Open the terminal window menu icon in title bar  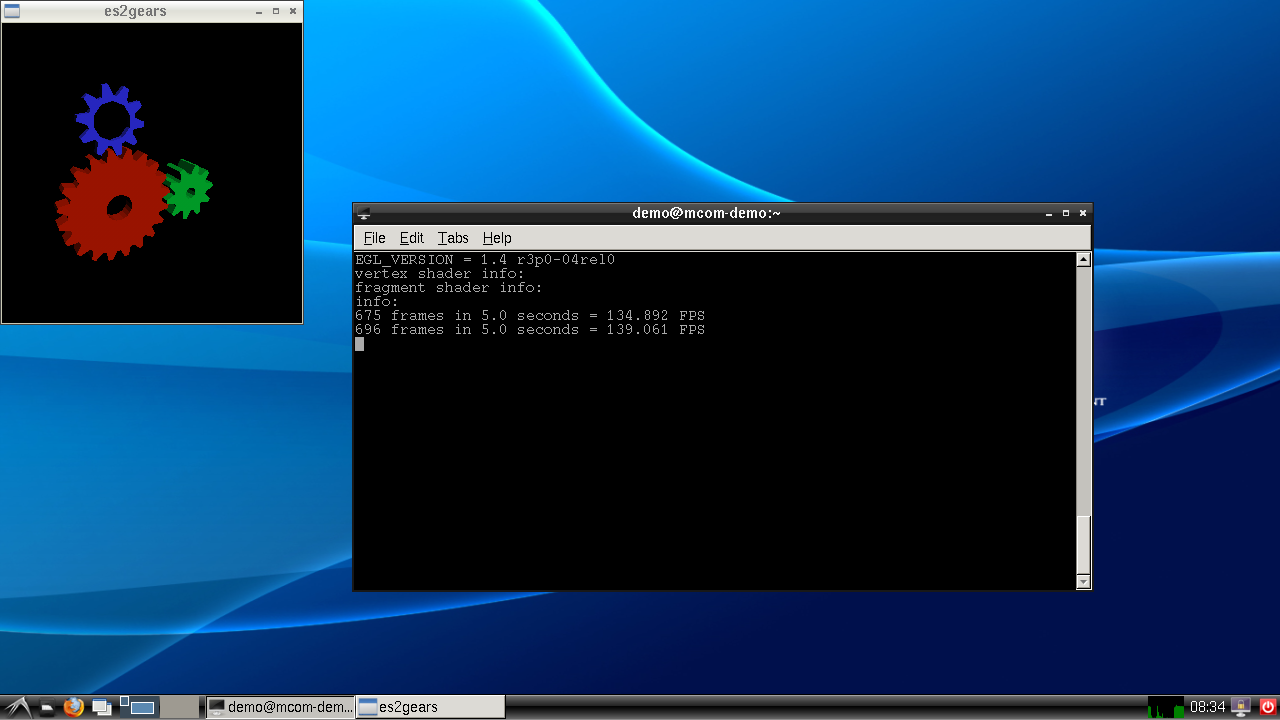364,213
